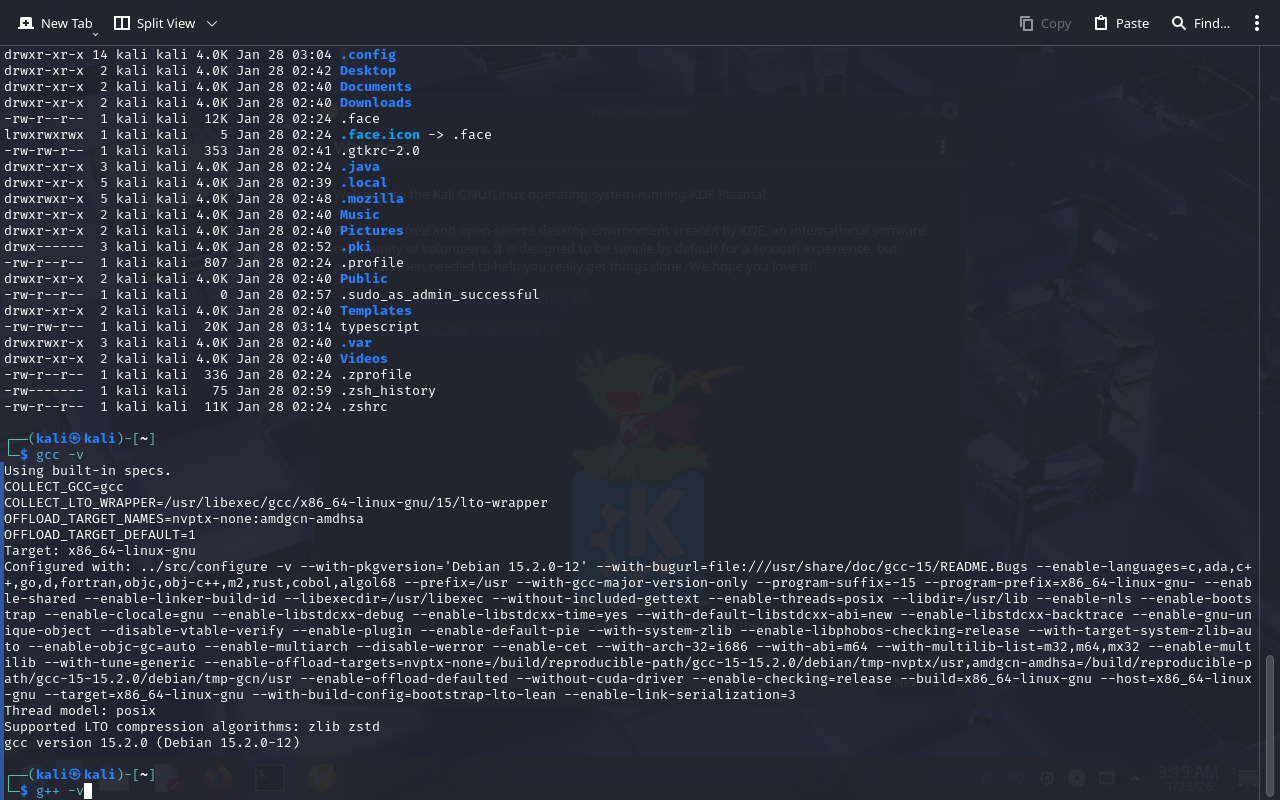
Task: Click the g++ -v command line
Action: [60, 791]
